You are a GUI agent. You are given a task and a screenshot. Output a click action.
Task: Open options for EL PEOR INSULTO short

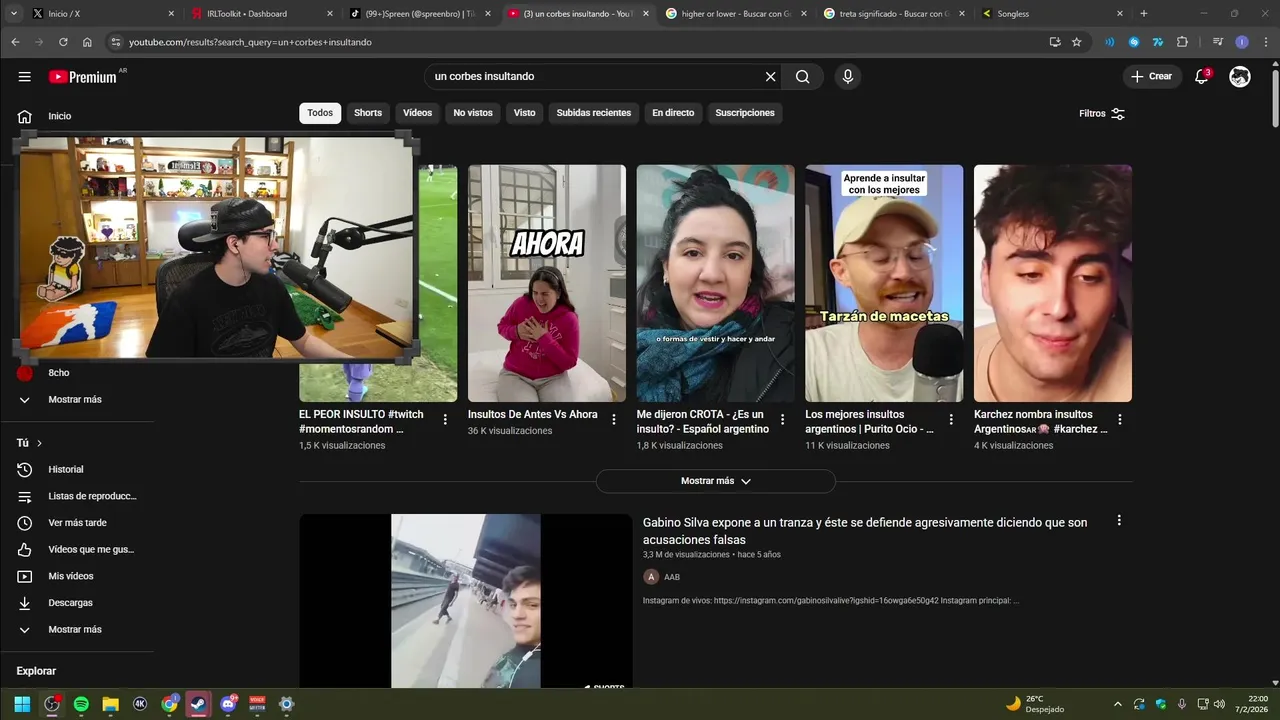445,420
